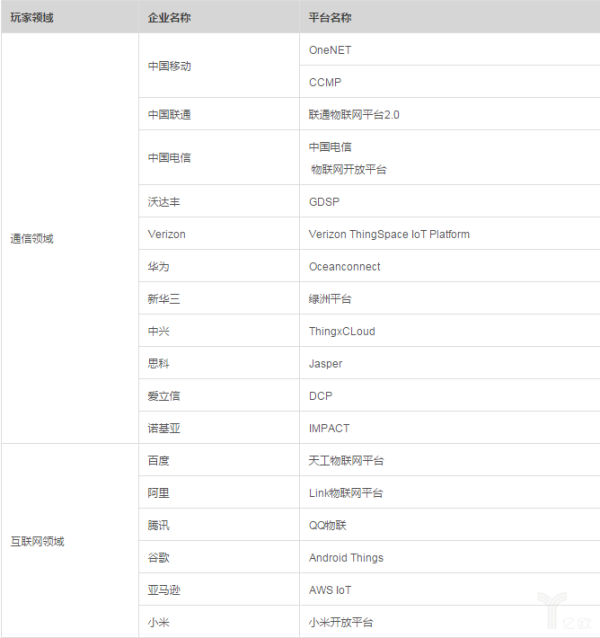Select the CCMP platform cell
Image resolution: width=600 pixels, height=638 pixels.
[x=326, y=82]
